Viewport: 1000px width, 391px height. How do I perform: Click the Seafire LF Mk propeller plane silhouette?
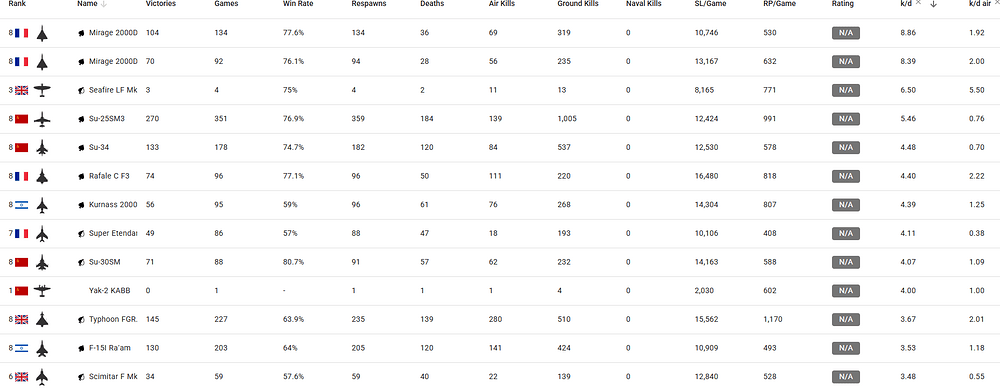(x=42, y=91)
